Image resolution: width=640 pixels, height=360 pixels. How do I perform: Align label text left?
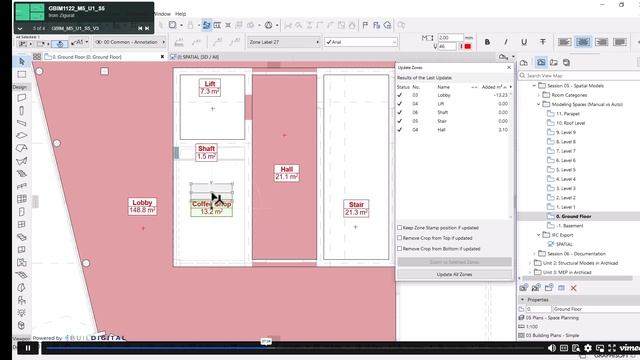[564, 42]
